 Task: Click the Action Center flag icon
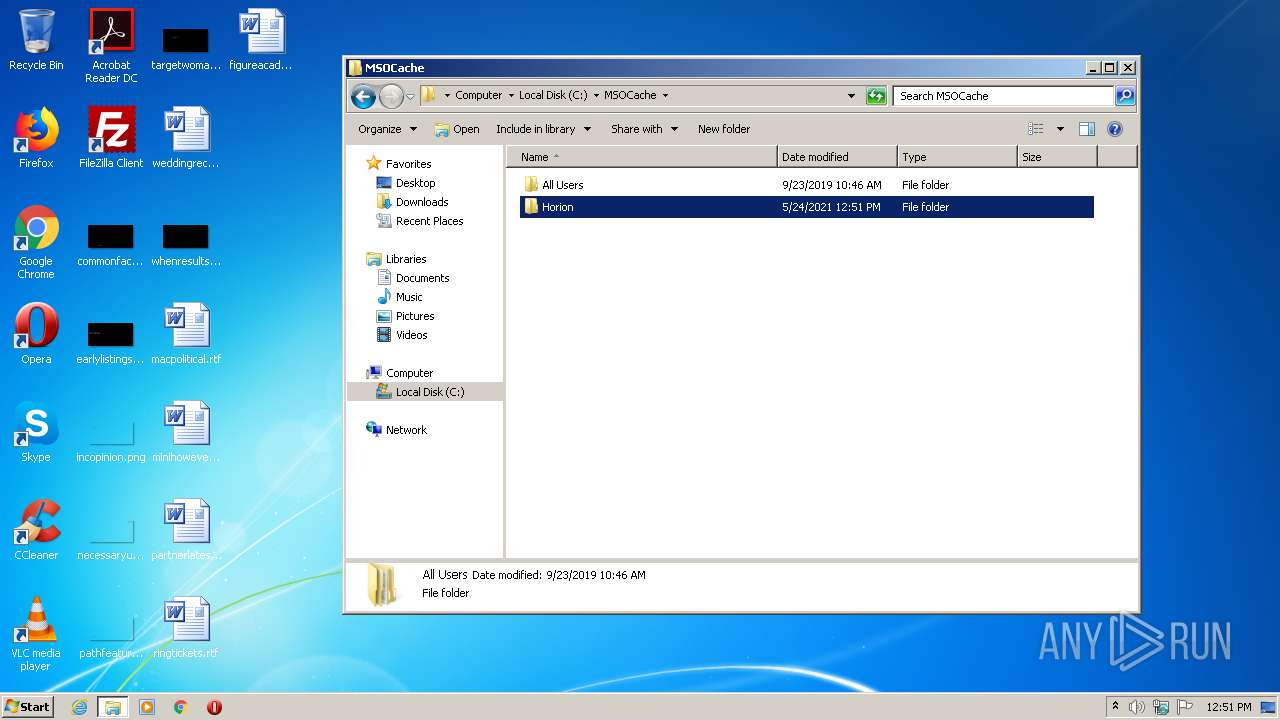(x=1185, y=707)
